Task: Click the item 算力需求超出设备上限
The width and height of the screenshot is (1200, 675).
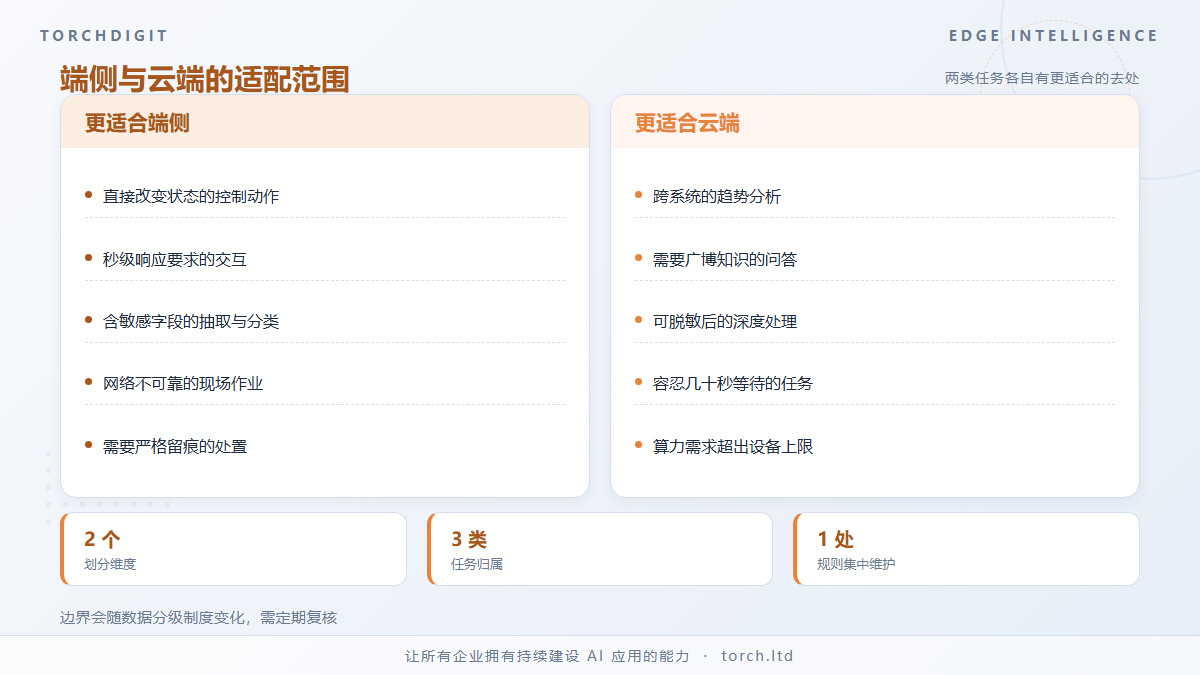Action: [x=733, y=446]
